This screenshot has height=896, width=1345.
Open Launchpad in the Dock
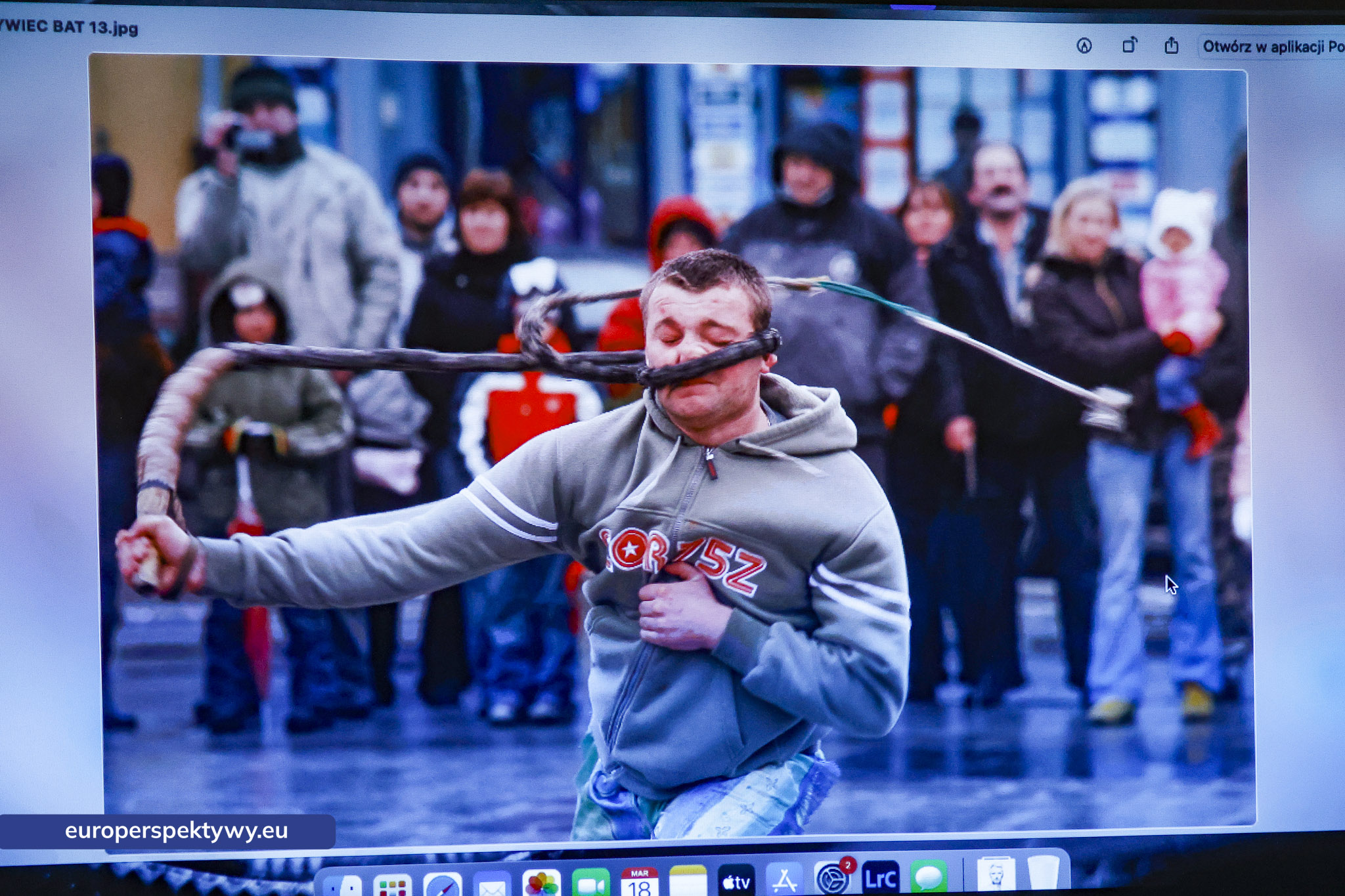tap(393, 885)
